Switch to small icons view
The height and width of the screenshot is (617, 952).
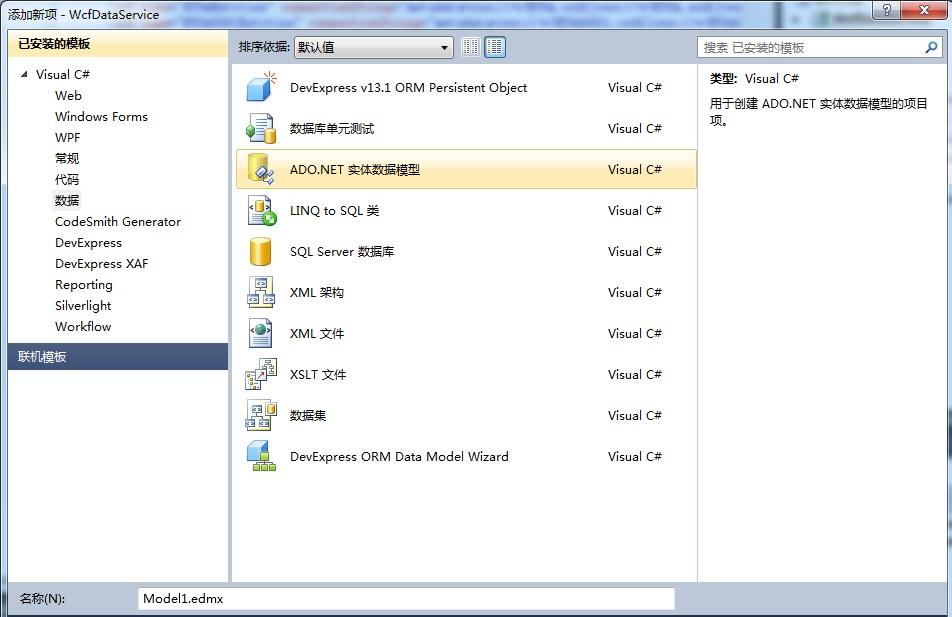tap(471, 47)
